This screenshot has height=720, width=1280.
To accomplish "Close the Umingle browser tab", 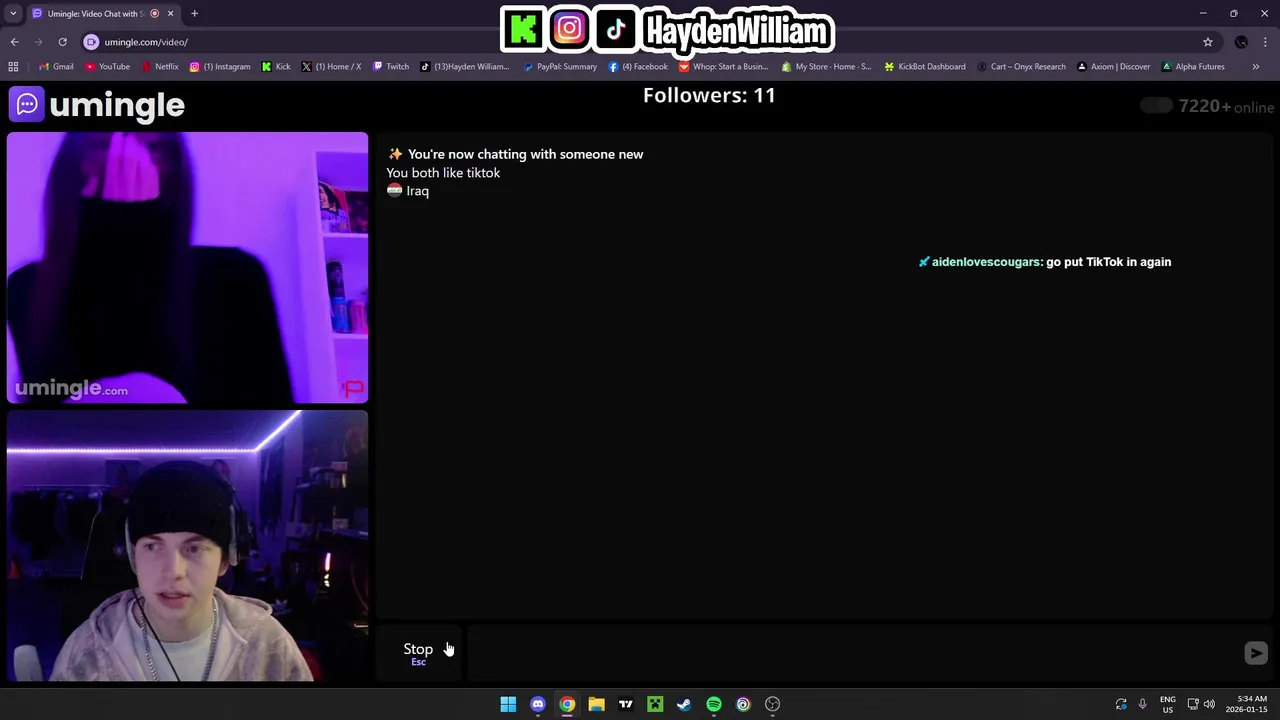I will point(170,13).
